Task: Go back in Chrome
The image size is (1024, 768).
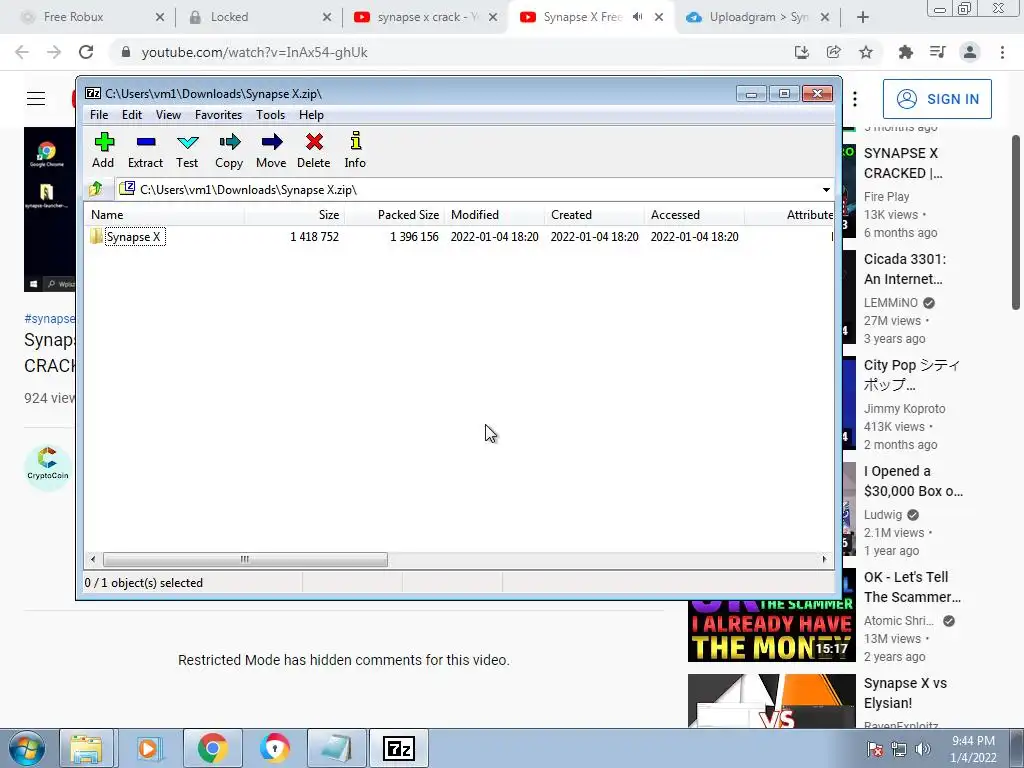Action: pos(22,52)
